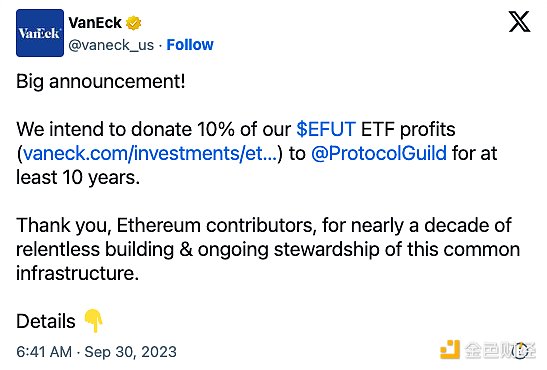547x370 pixels.
Task: Click the 'Details' text at tweet end
Action: click(46, 321)
